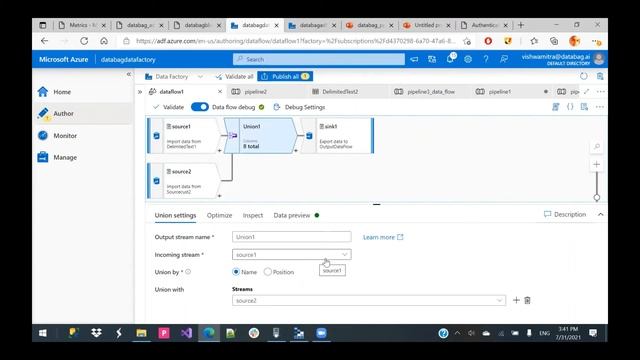
Task: Add transformation after source2 with plus
Action: tap(220, 196)
